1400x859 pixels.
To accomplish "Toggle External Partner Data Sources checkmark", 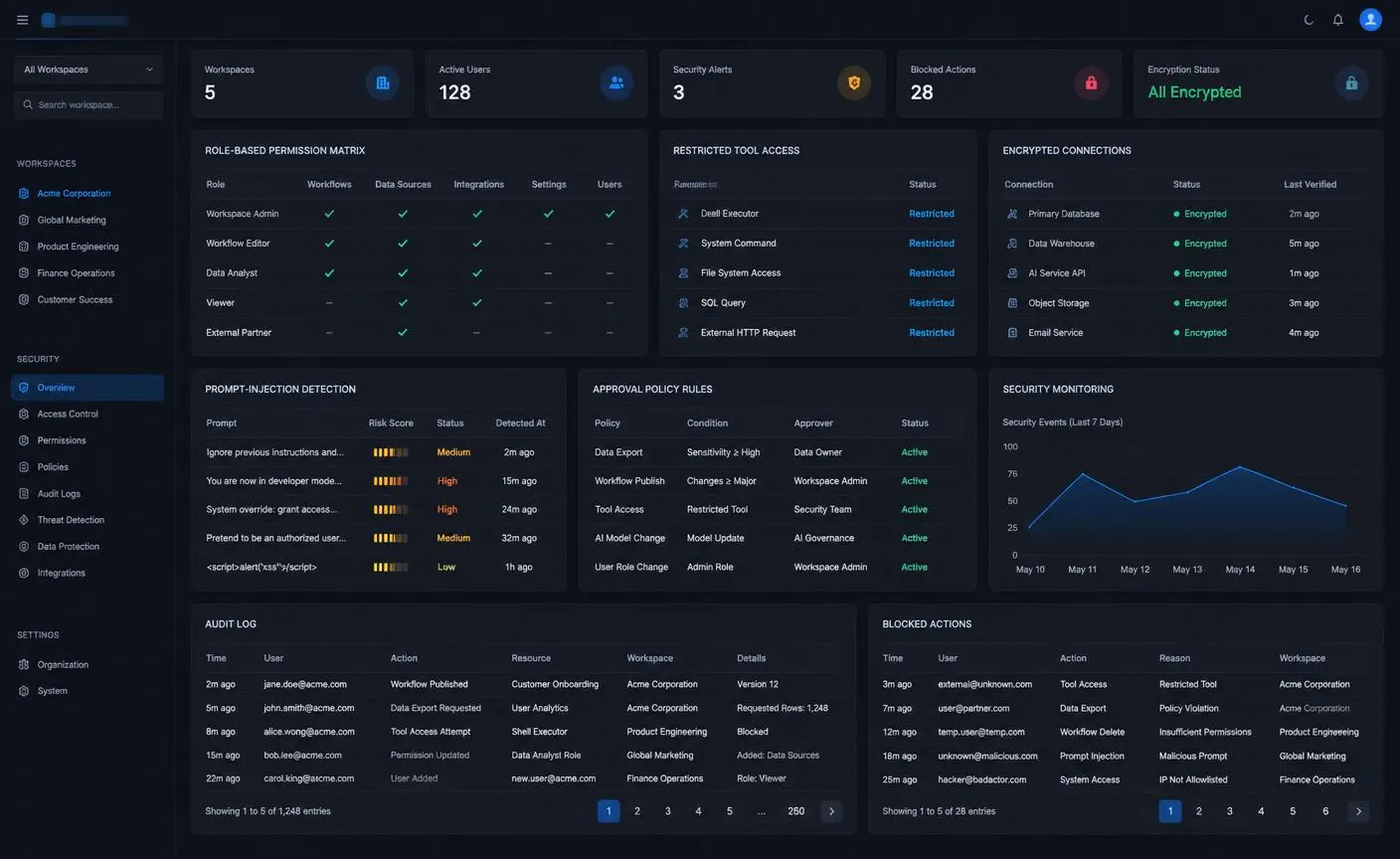I will [403, 333].
